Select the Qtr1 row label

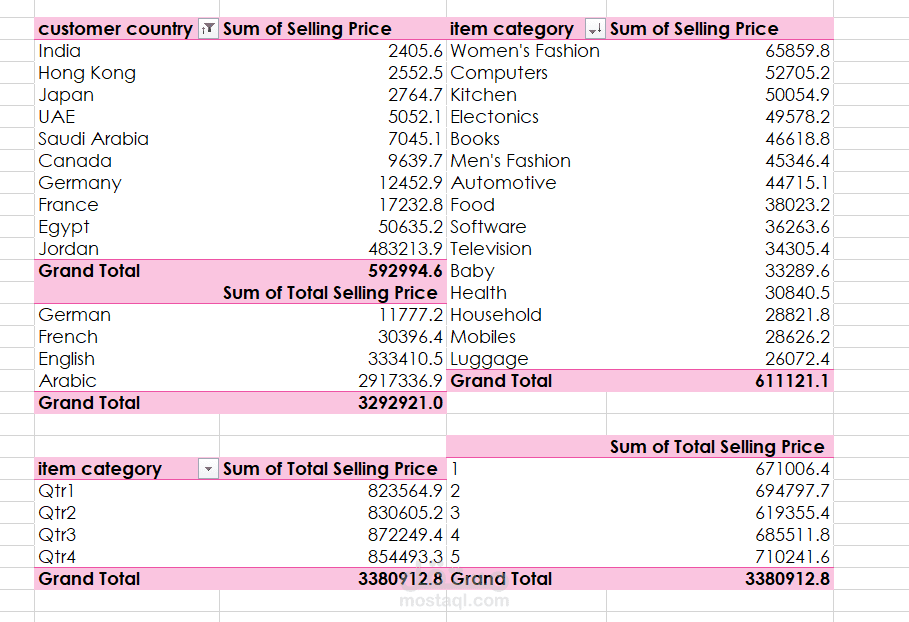tap(57, 491)
